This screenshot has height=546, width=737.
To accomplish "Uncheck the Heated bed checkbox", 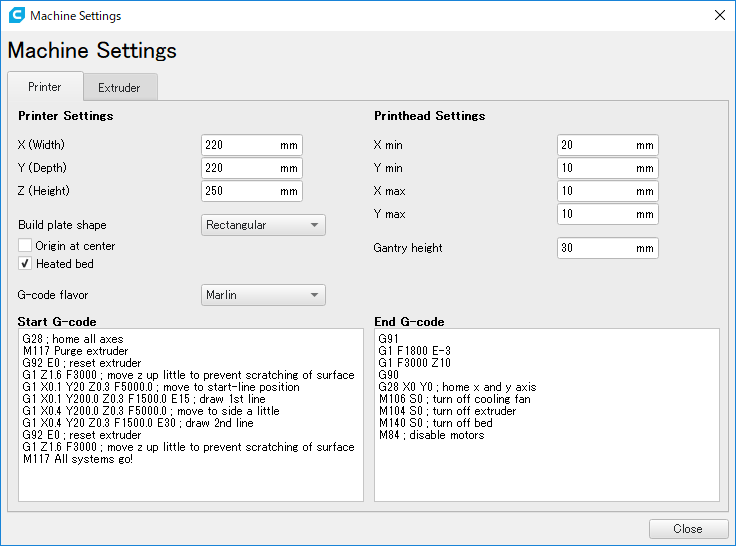I will [25, 264].
